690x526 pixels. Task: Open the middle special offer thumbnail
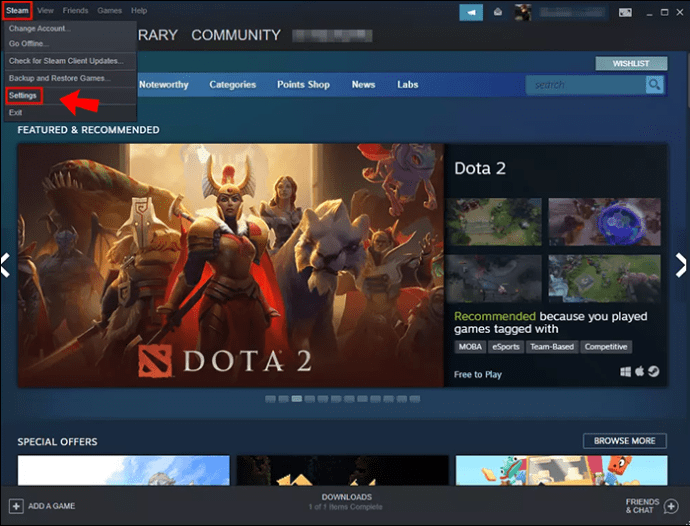click(342, 471)
